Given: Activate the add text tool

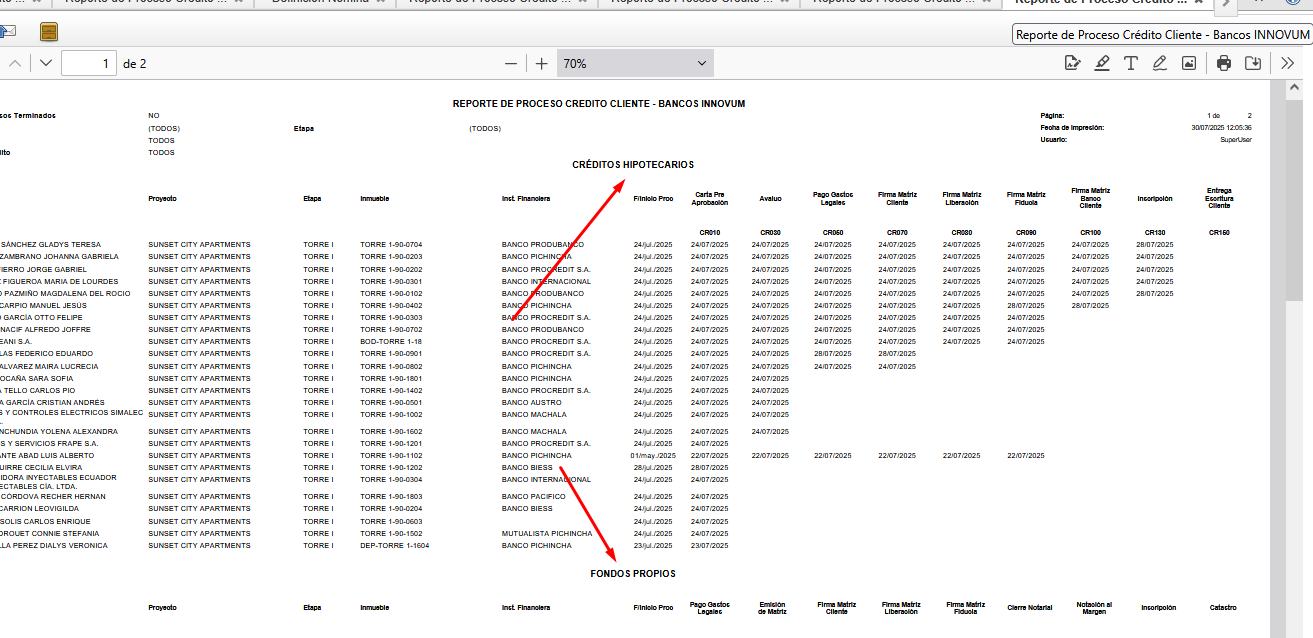Looking at the screenshot, I should point(1131,63).
